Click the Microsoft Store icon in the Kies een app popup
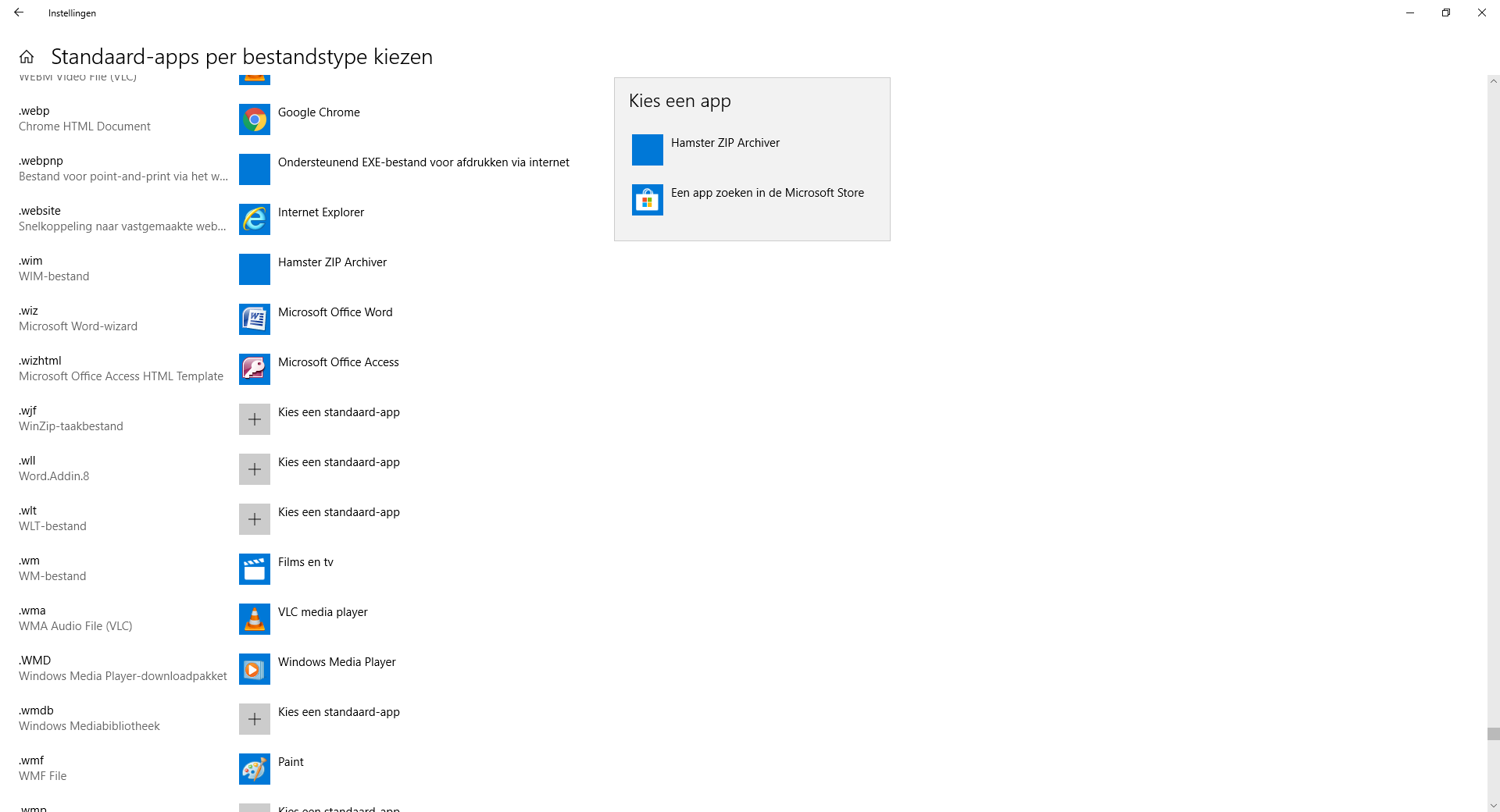Image resolution: width=1500 pixels, height=812 pixels. tap(648, 200)
